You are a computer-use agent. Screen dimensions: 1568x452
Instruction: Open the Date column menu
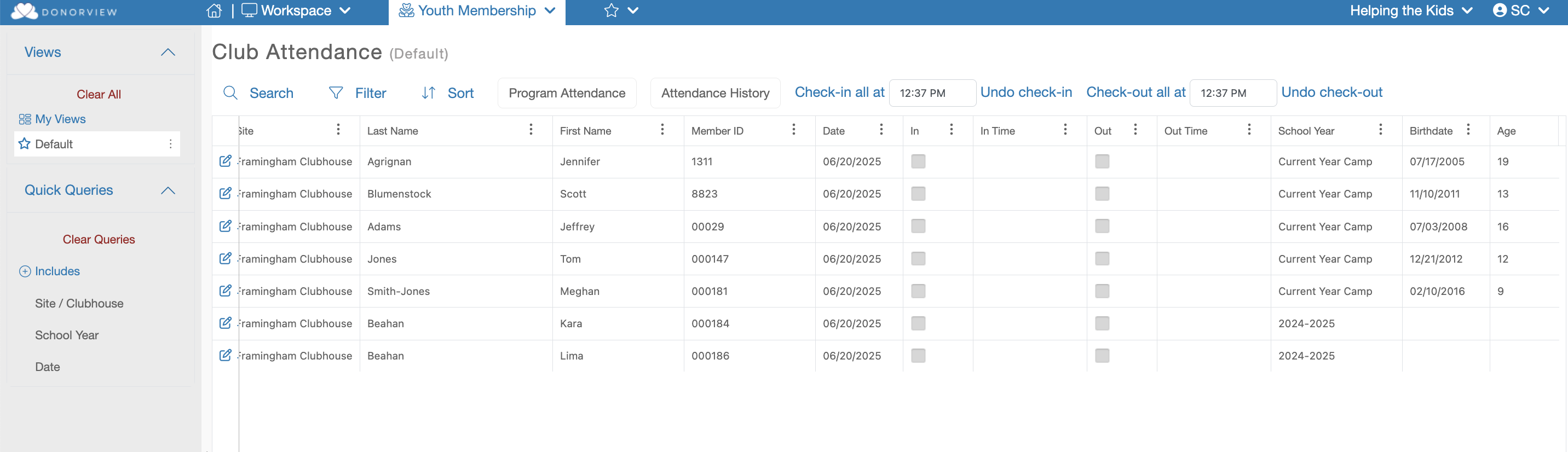point(881,130)
